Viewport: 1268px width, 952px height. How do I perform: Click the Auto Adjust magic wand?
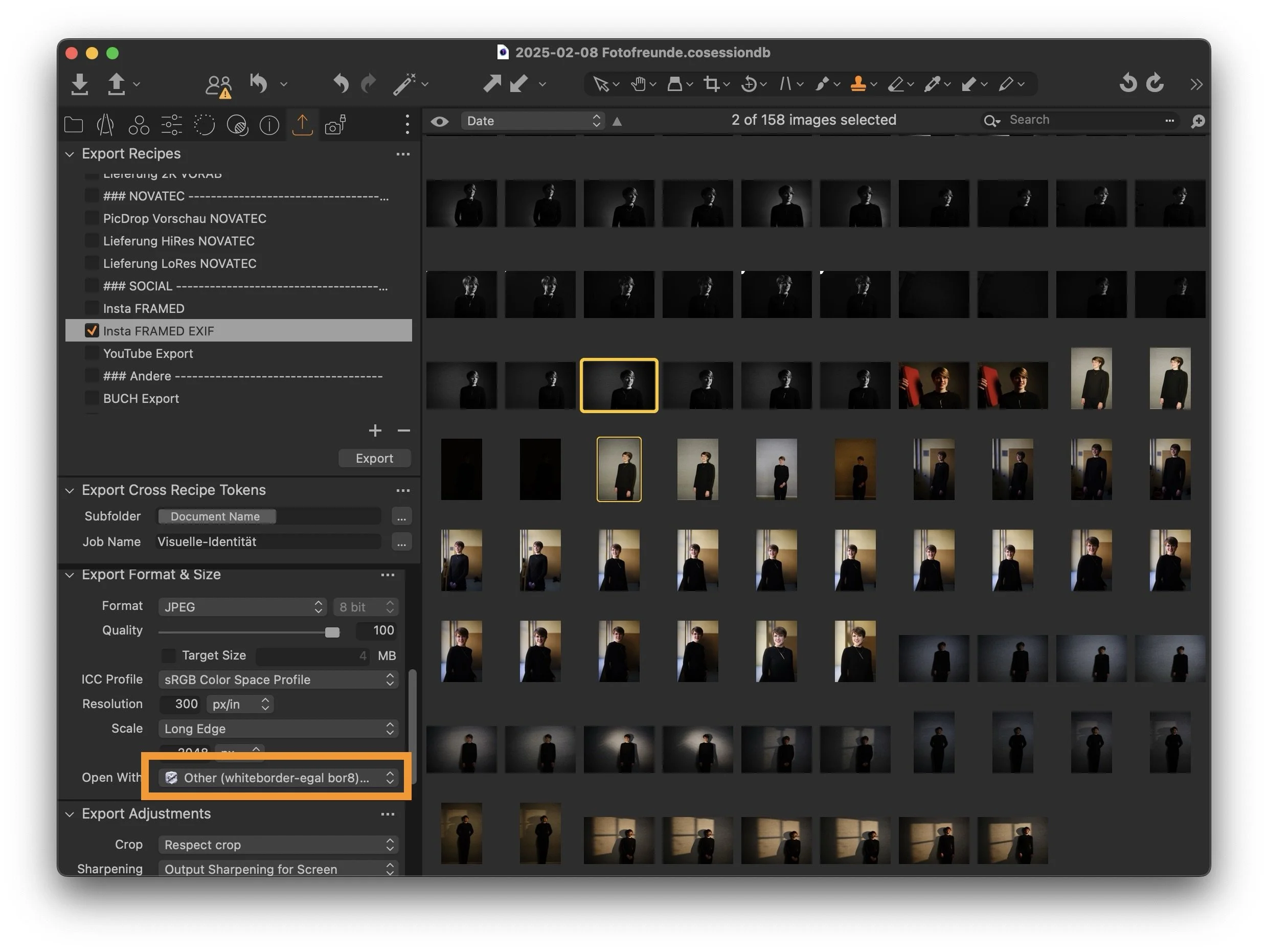point(404,84)
